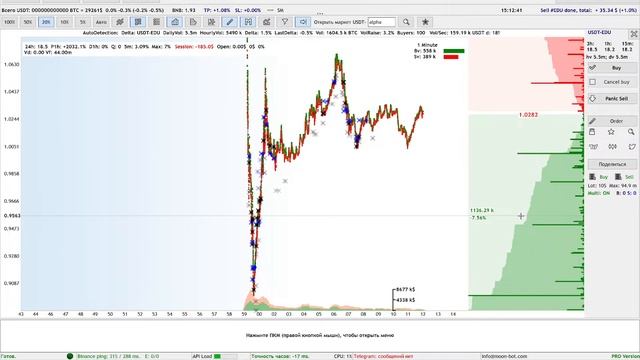Screen dimensions: 640x360
Task: Click the Panic Sell button
Action: click(612, 99)
